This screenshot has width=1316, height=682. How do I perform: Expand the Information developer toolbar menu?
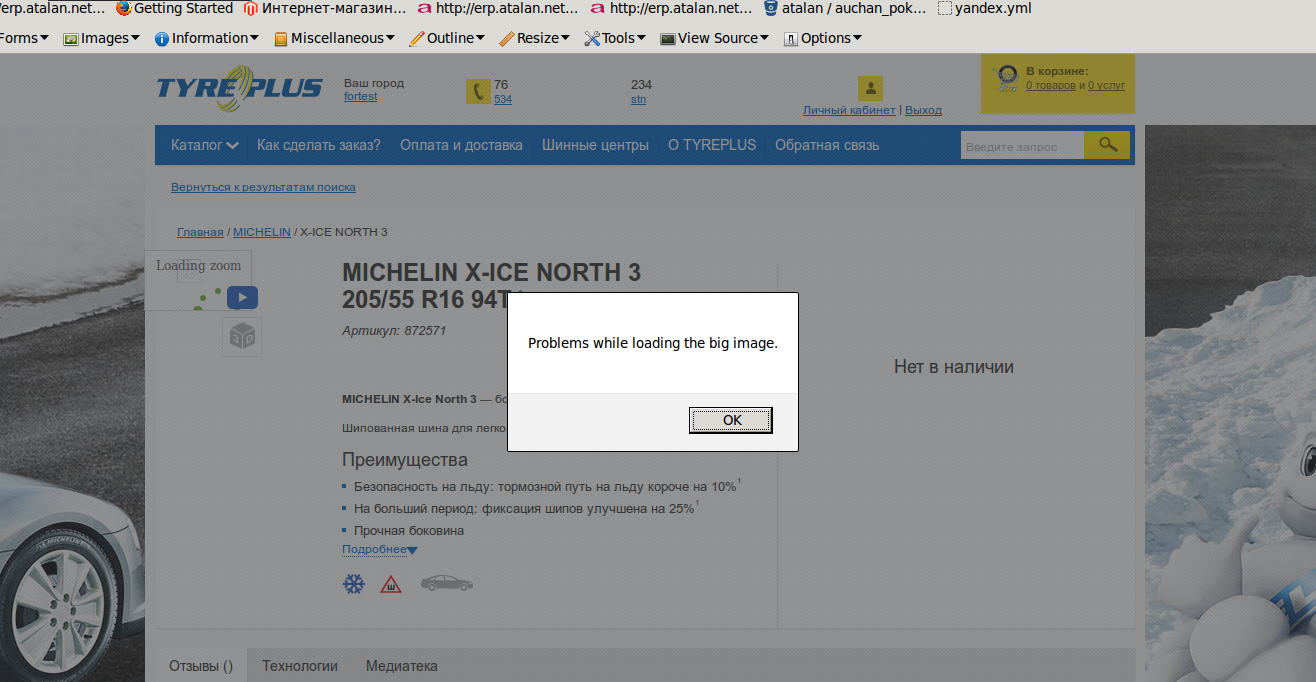click(x=207, y=38)
